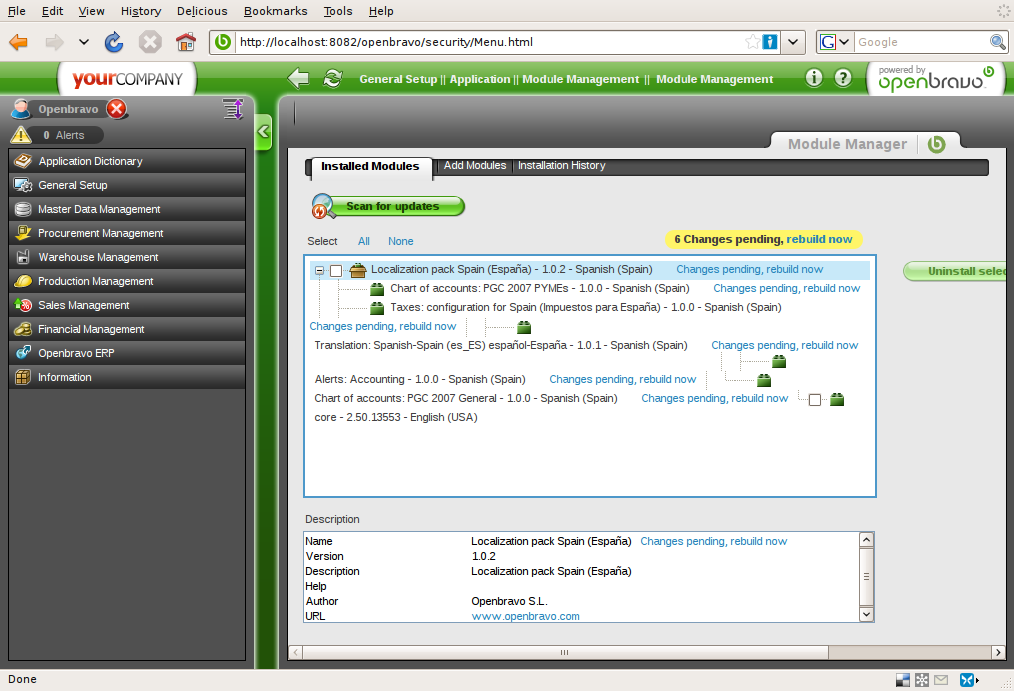Bookmark this page with the star icon
Screen dimensions: 1014x691
point(752,42)
